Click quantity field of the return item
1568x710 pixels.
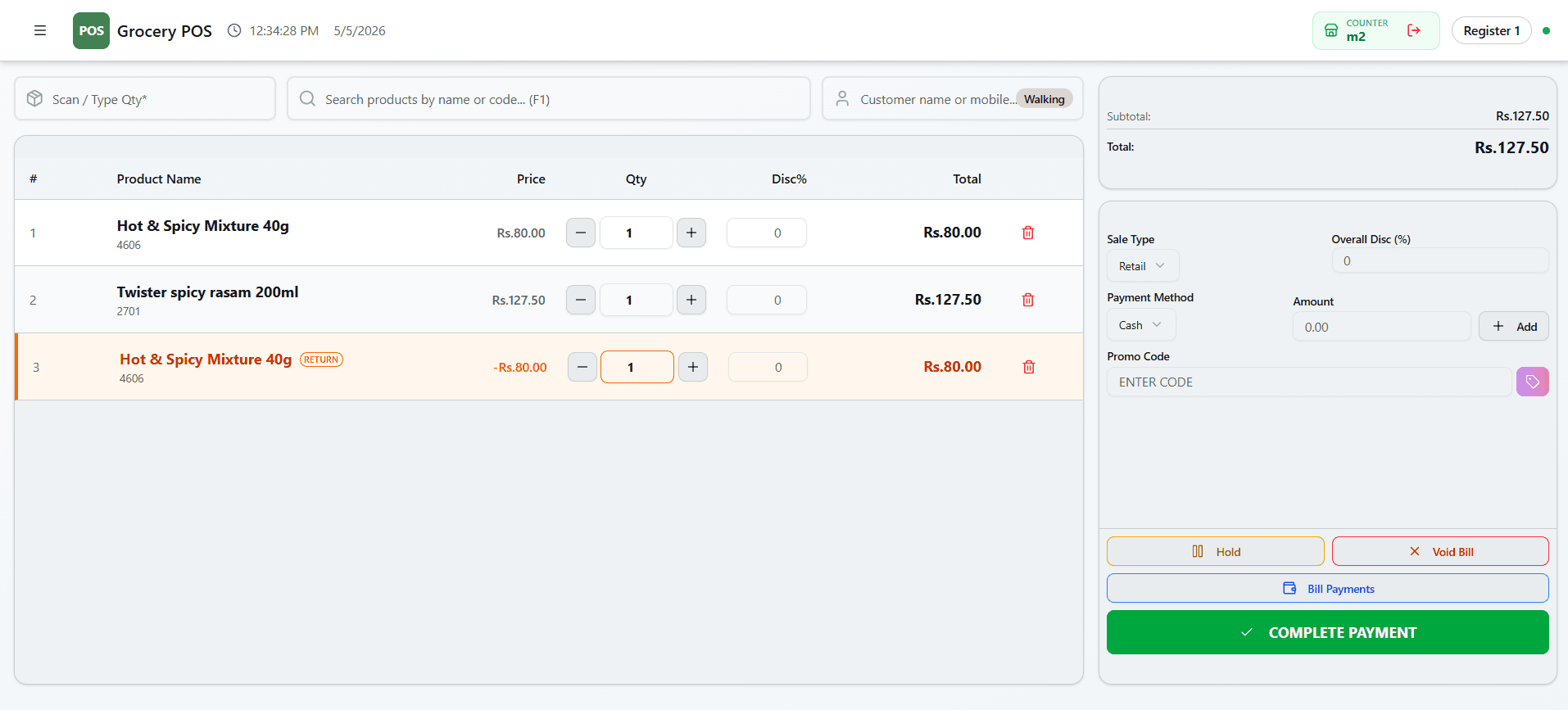point(637,367)
